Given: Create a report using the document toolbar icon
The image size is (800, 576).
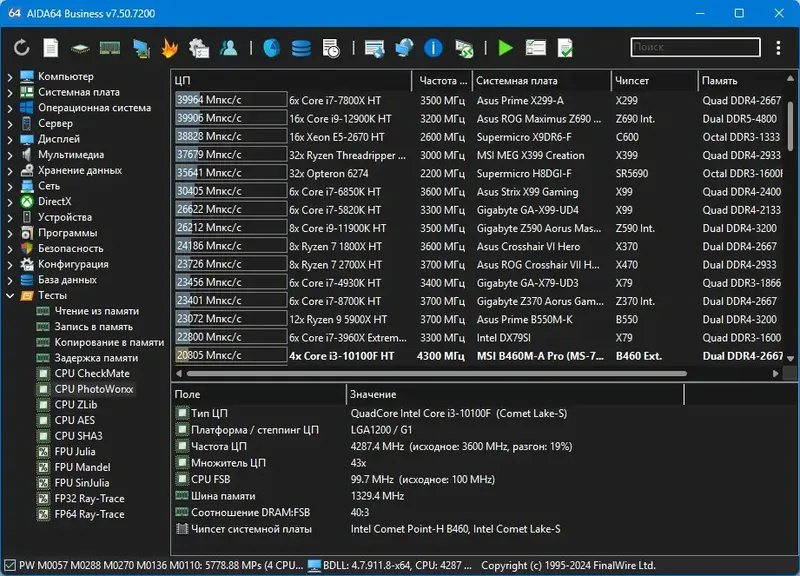Looking at the screenshot, I should coord(49,47).
